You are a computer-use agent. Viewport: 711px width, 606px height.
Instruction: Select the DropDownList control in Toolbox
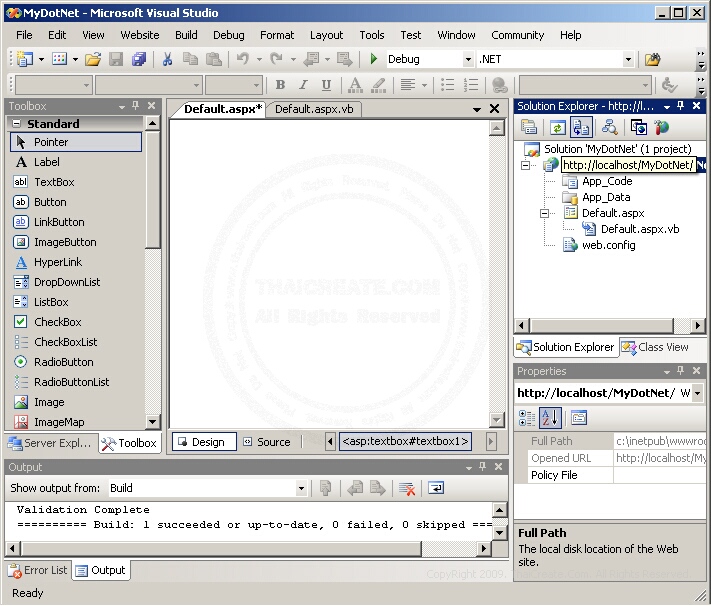pos(76,282)
